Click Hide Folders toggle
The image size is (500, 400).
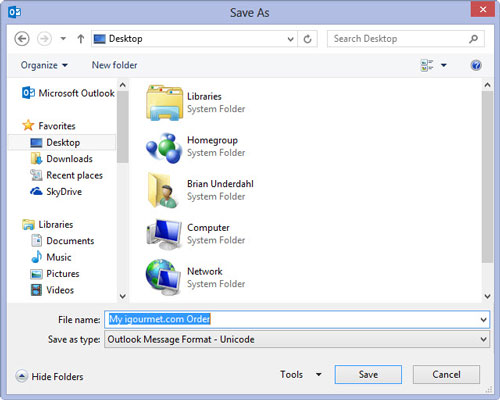(x=49, y=377)
